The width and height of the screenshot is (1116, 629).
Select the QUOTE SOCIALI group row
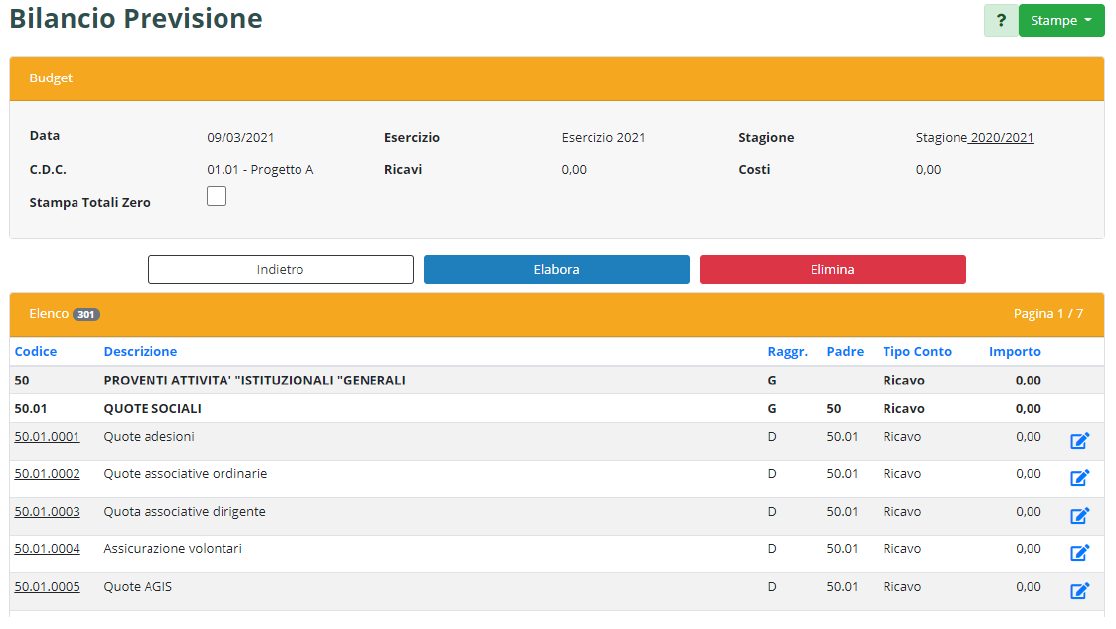[x=152, y=409]
